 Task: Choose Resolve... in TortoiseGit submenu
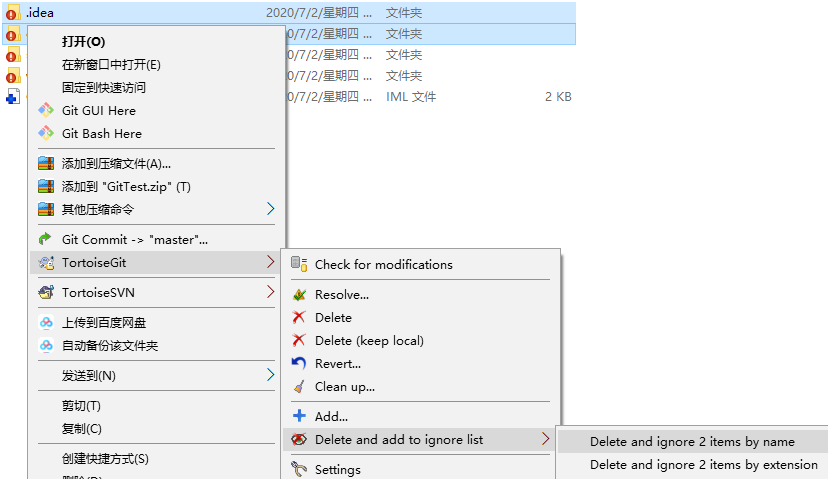pyautogui.click(x=342, y=295)
